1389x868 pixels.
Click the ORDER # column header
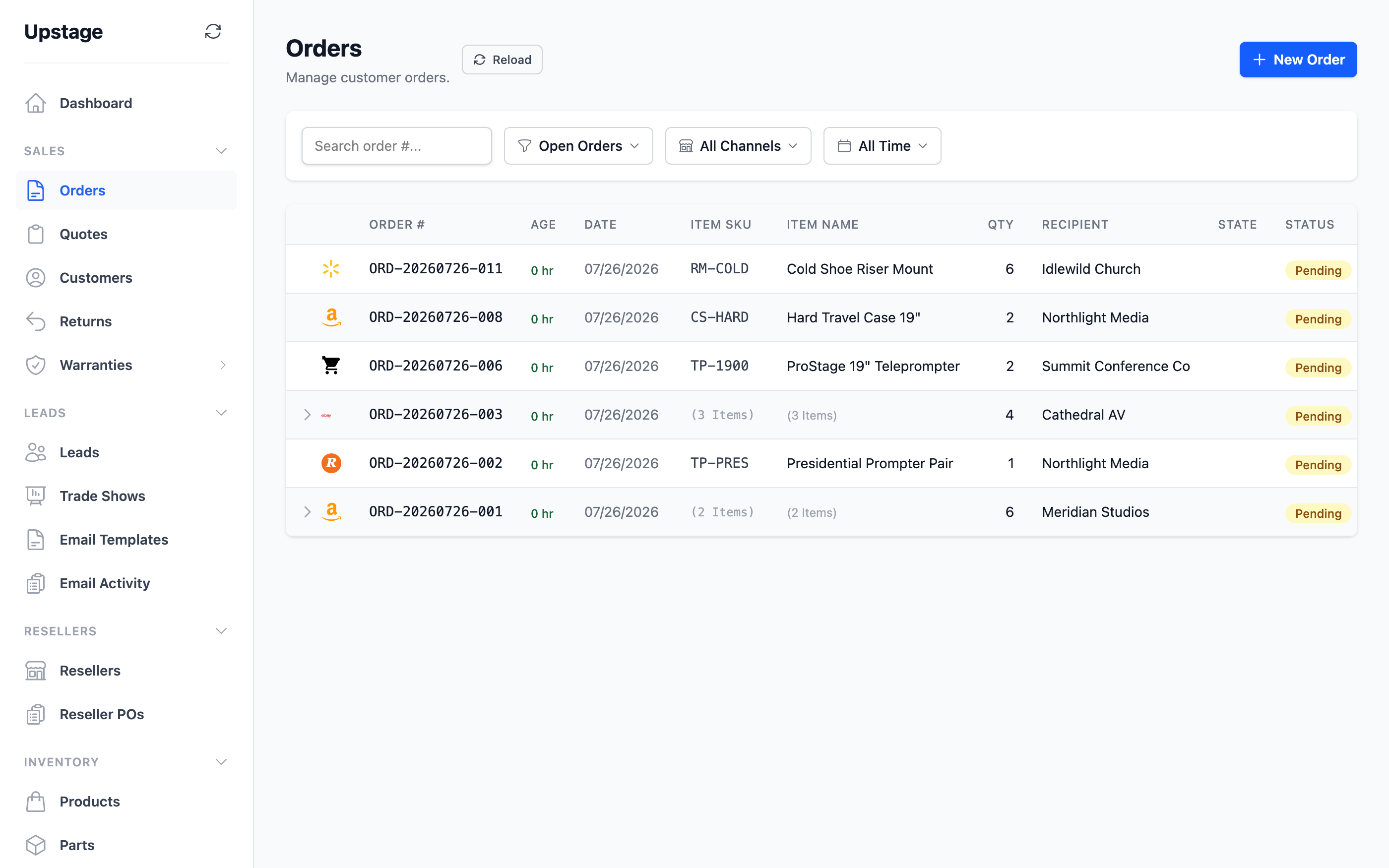point(397,225)
